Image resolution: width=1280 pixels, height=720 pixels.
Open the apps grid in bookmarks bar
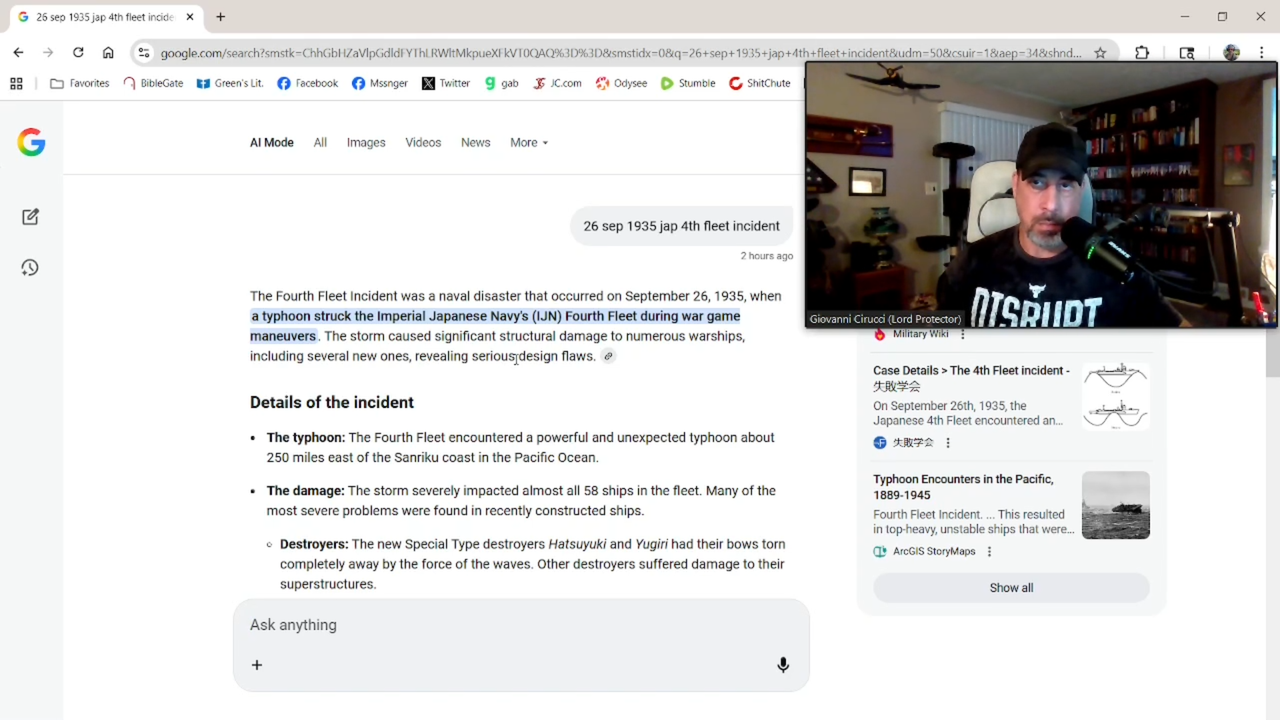pyautogui.click(x=16, y=84)
